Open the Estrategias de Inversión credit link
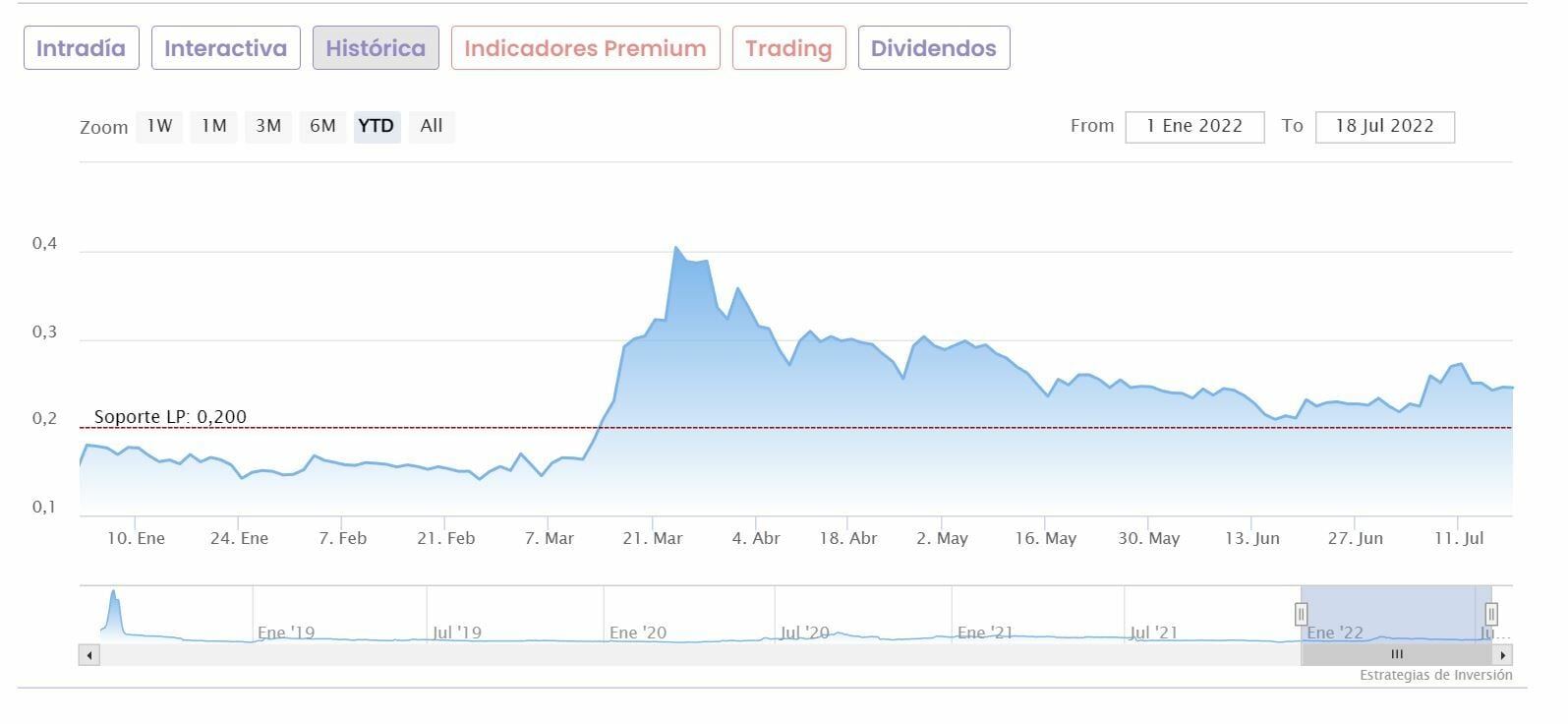This screenshot has width=1568, height=724. click(1435, 676)
